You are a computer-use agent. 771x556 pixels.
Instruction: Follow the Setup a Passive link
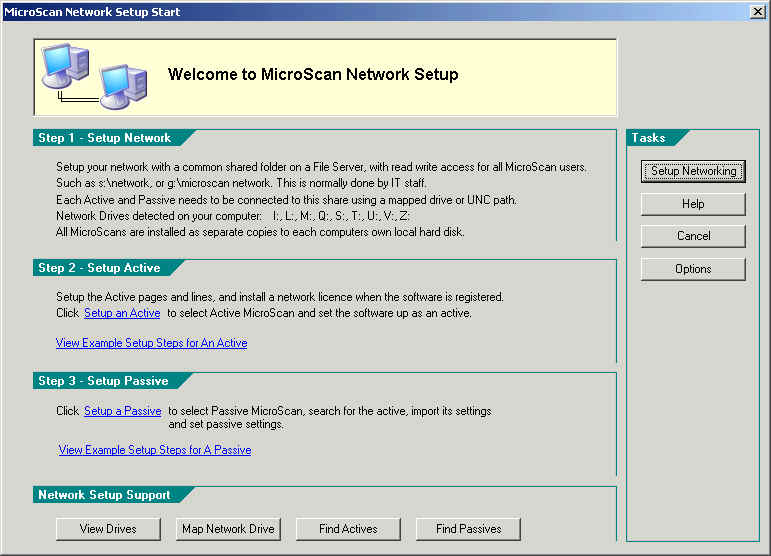[x=122, y=411]
